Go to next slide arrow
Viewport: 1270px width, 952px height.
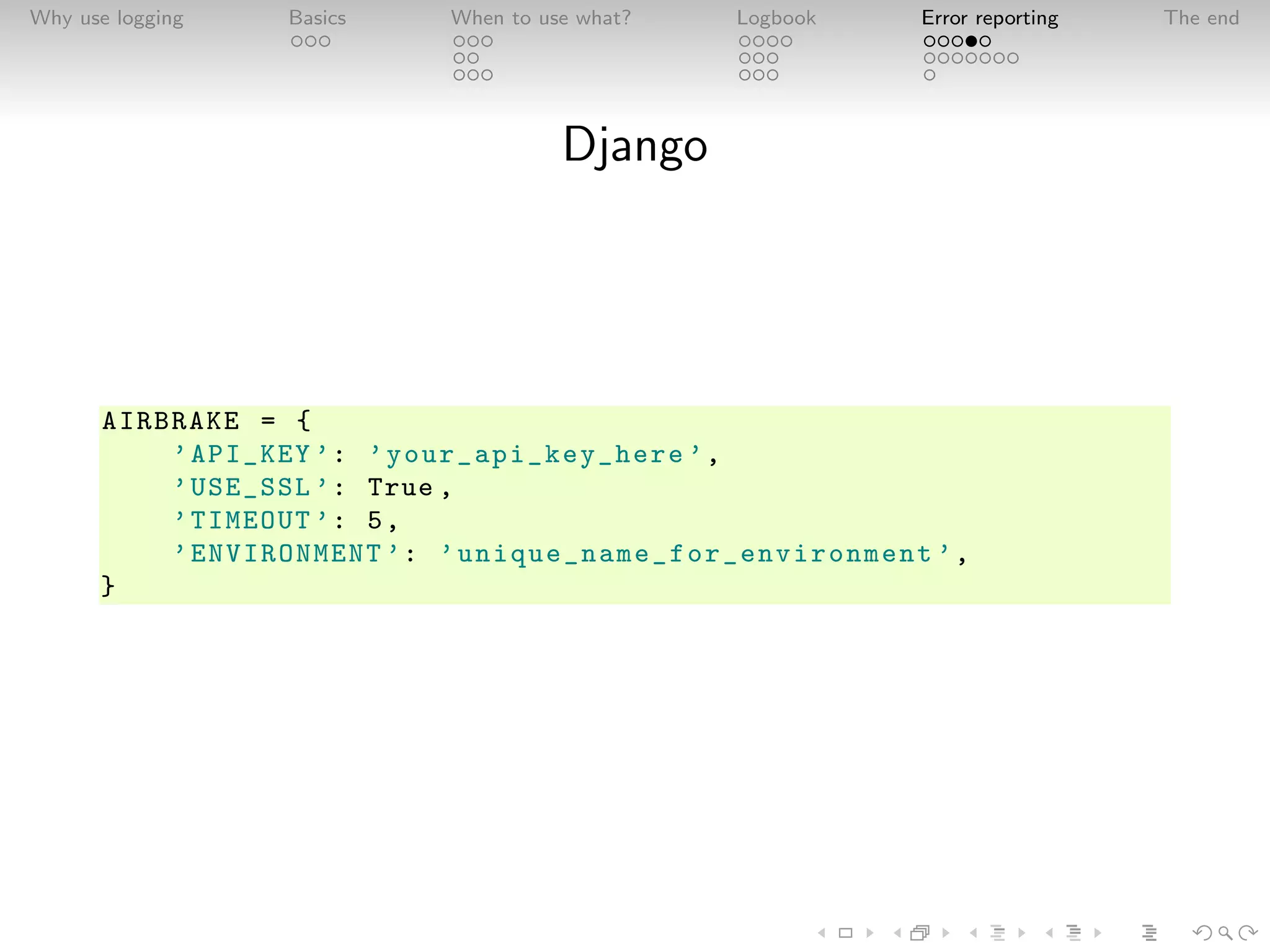click(870, 933)
